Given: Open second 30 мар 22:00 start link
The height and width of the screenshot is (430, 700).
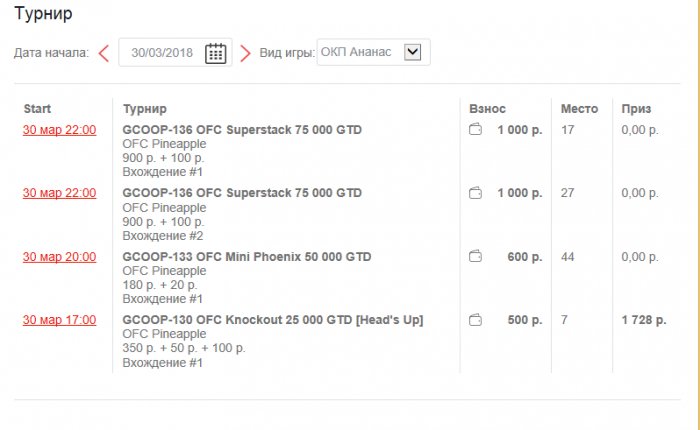Looking at the screenshot, I should (x=59, y=193).
